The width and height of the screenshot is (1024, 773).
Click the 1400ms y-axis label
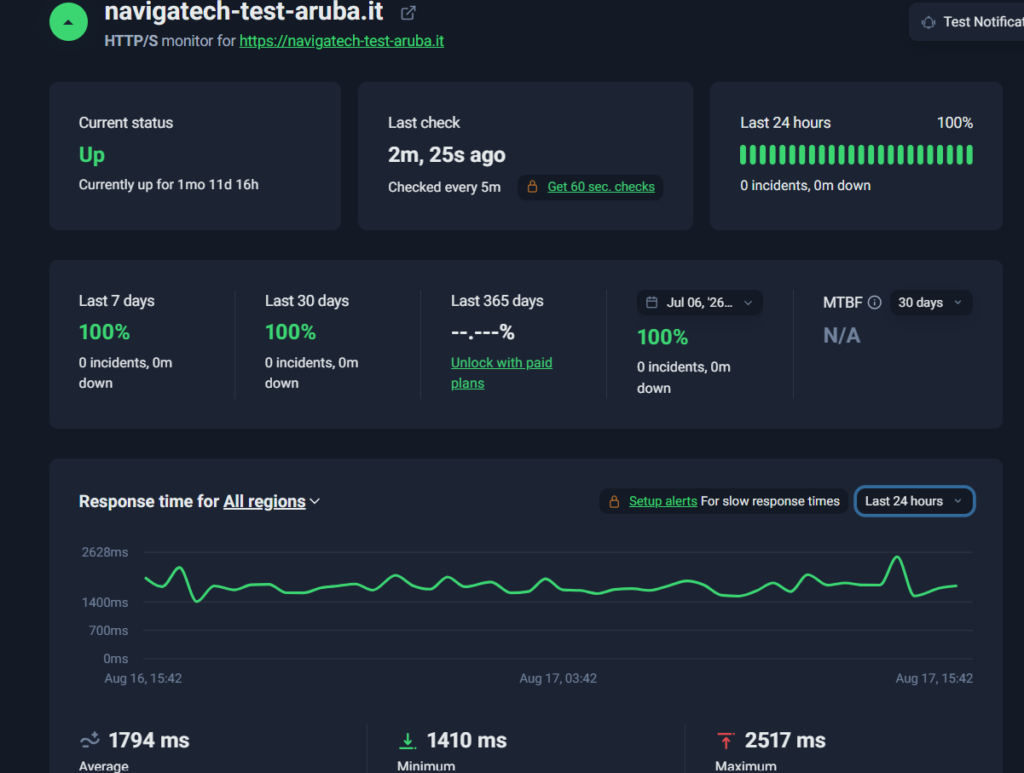[104, 603]
